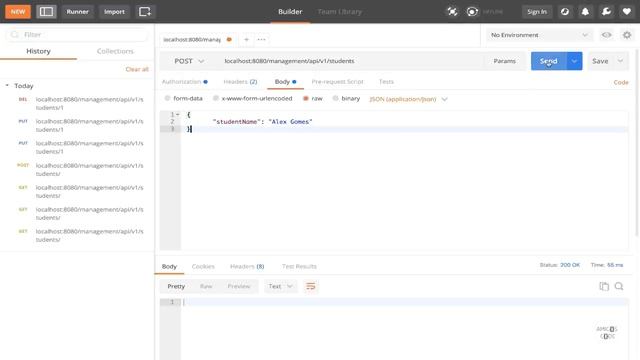
Task: Send the POST request
Action: (x=549, y=61)
